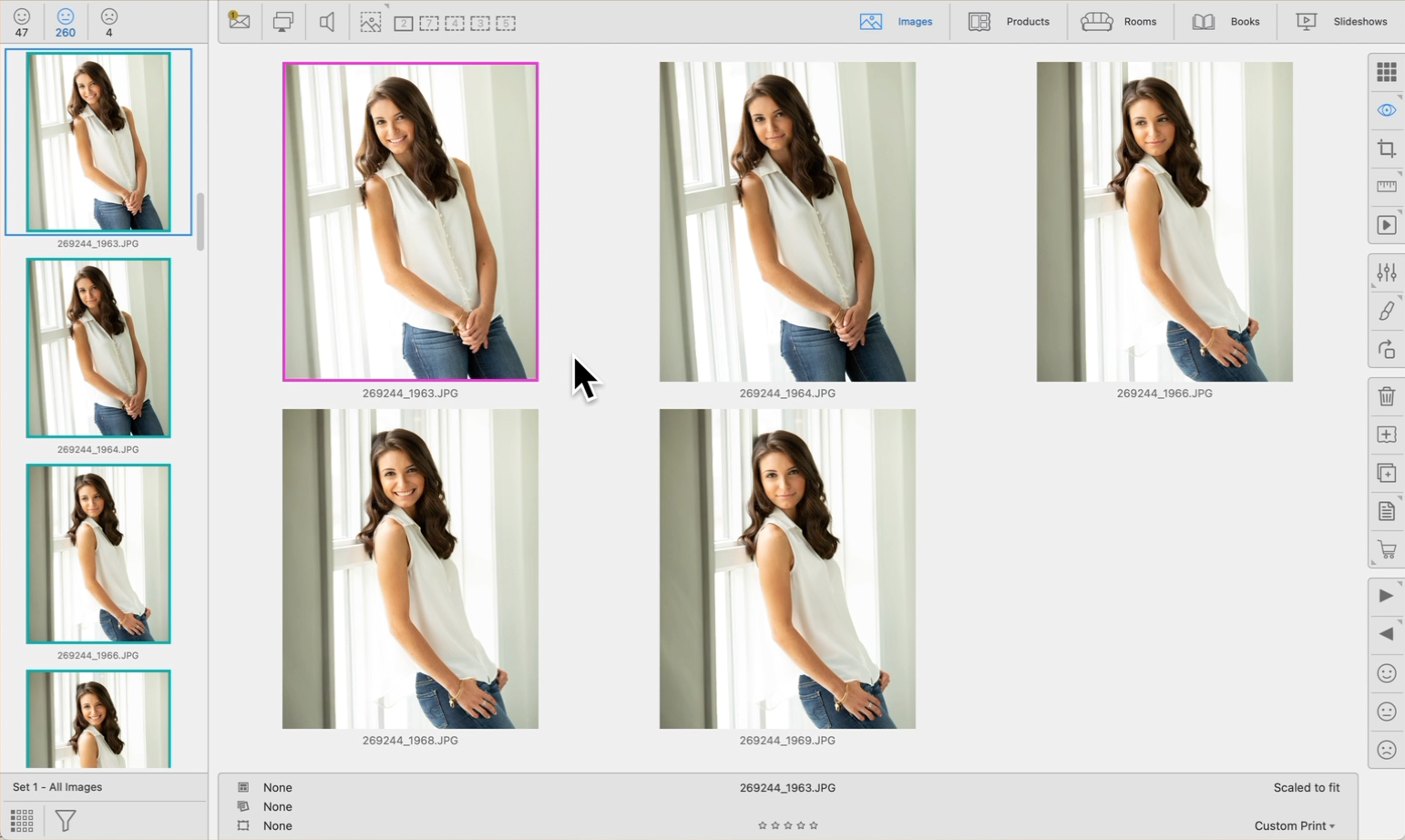Open the filter funnel icon
1405x840 pixels.
tap(66, 820)
